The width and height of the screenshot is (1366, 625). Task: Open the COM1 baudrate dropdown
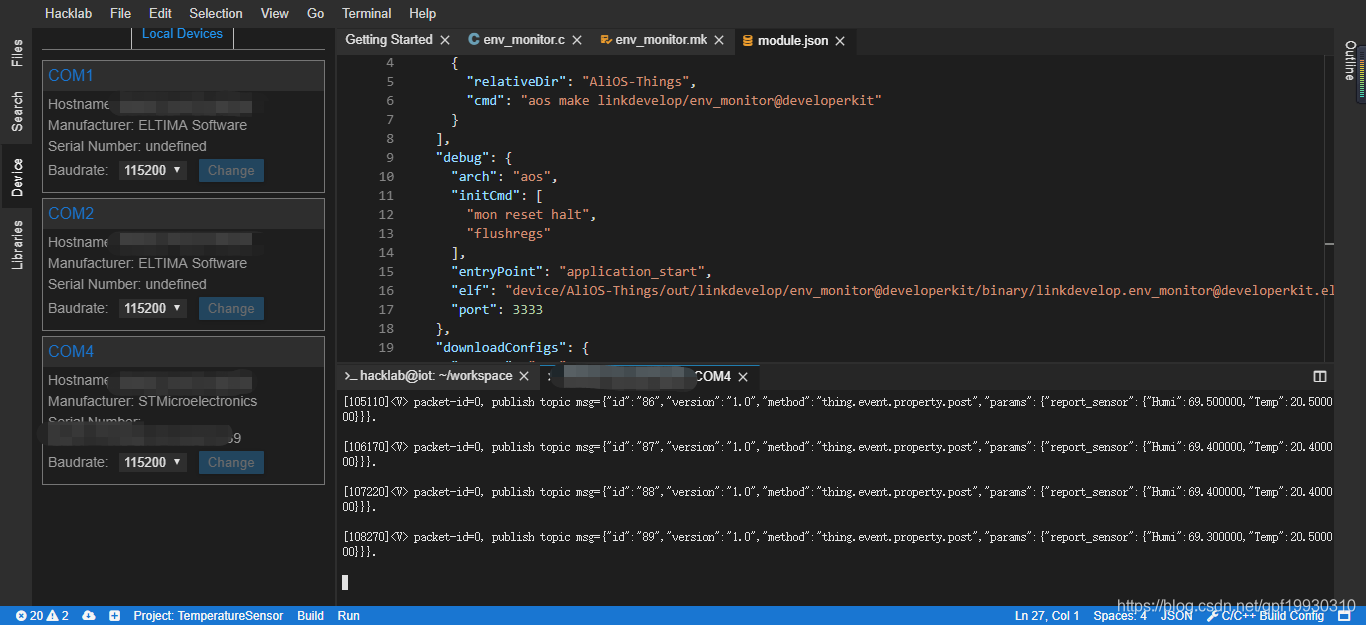pyautogui.click(x=153, y=171)
